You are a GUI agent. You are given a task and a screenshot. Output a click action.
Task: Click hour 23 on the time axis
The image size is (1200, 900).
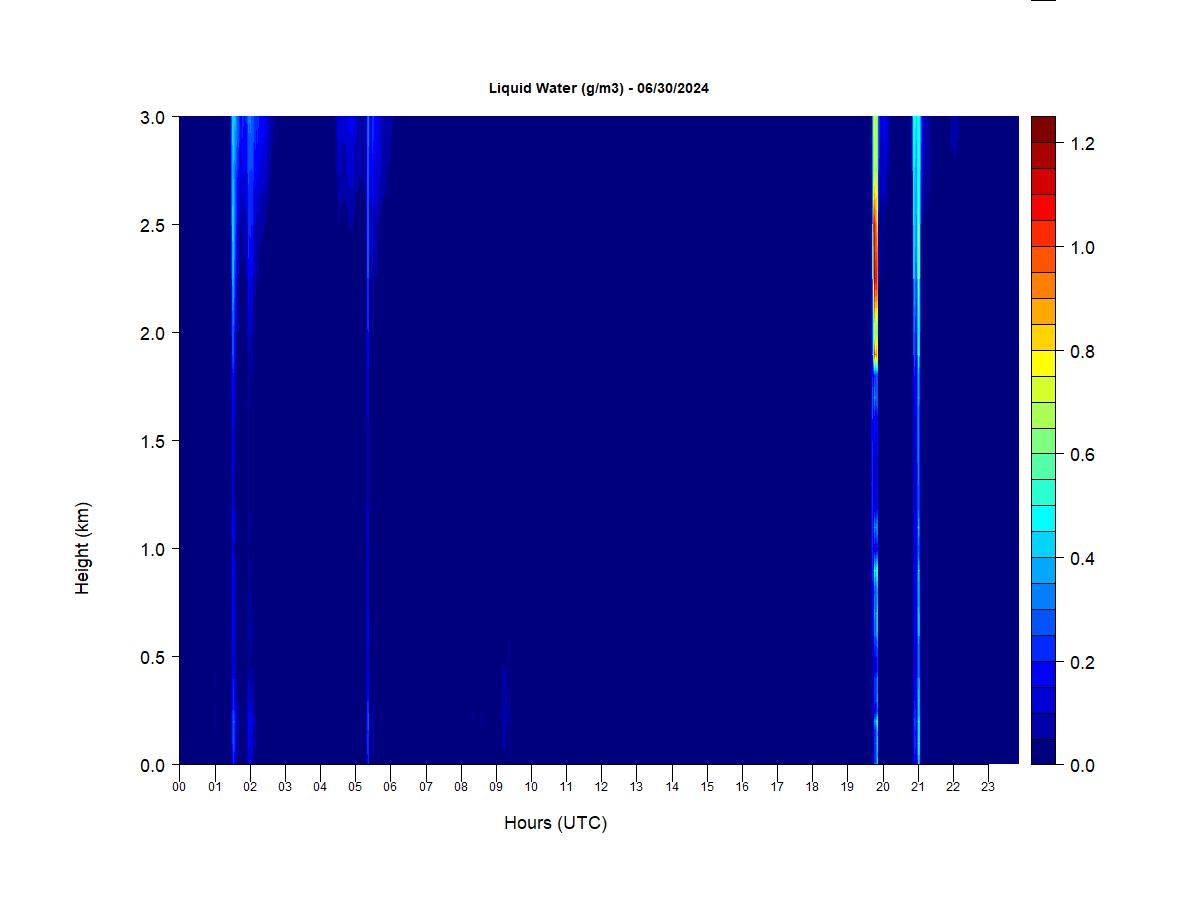tap(988, 787)
